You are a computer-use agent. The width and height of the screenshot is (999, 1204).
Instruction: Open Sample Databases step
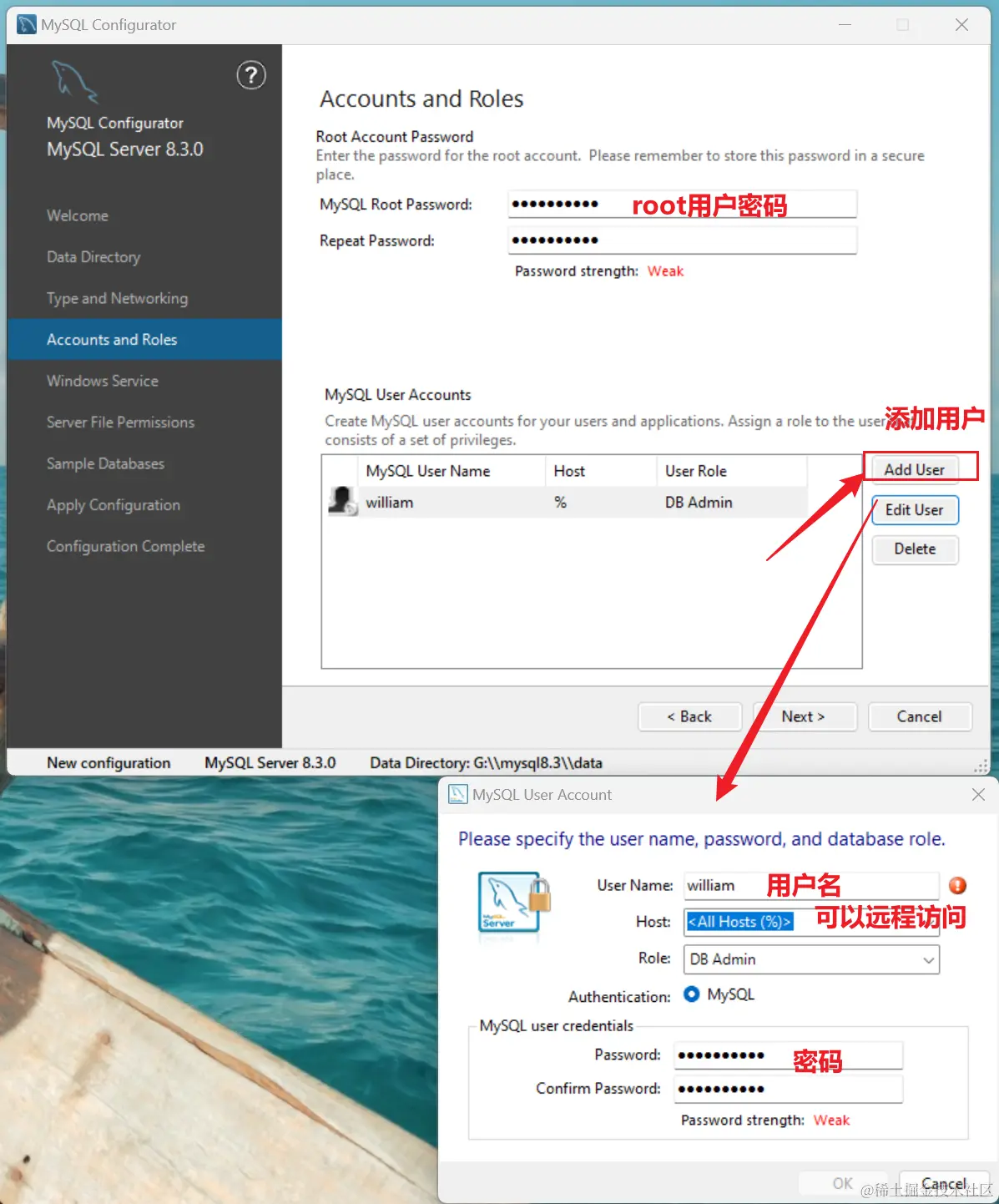click(105, 463)
